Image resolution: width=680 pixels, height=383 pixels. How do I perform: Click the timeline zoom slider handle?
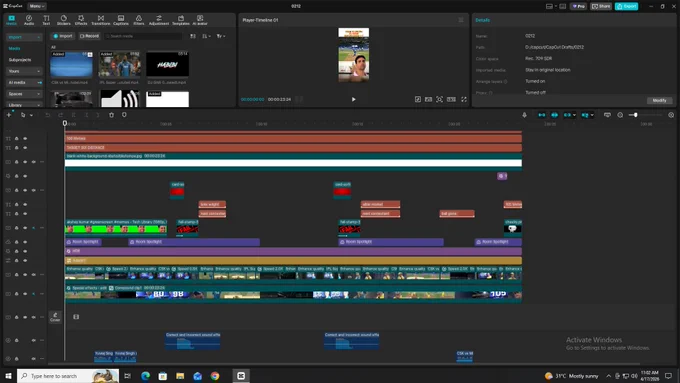tap(635, 115)
